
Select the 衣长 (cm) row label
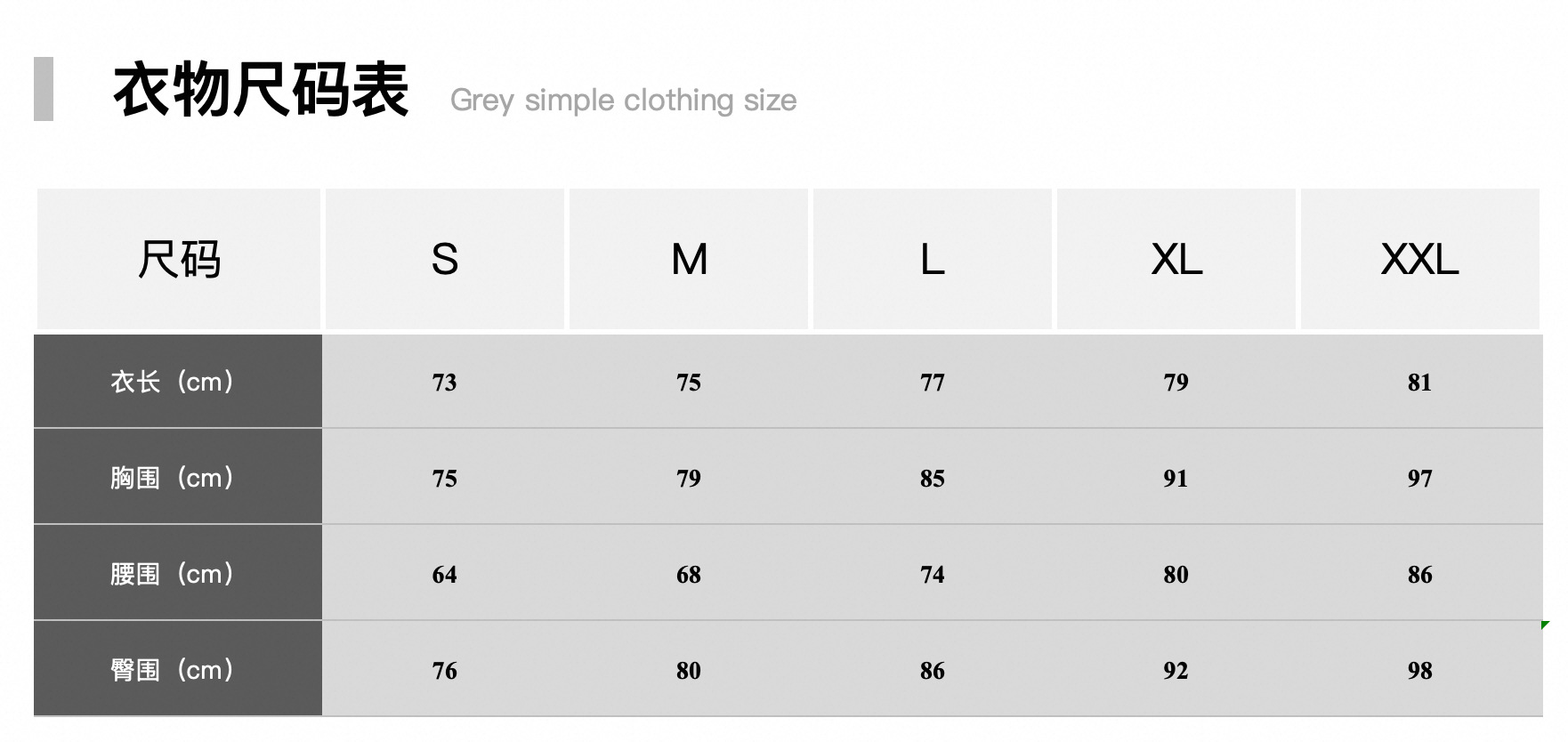coord(173,382)
